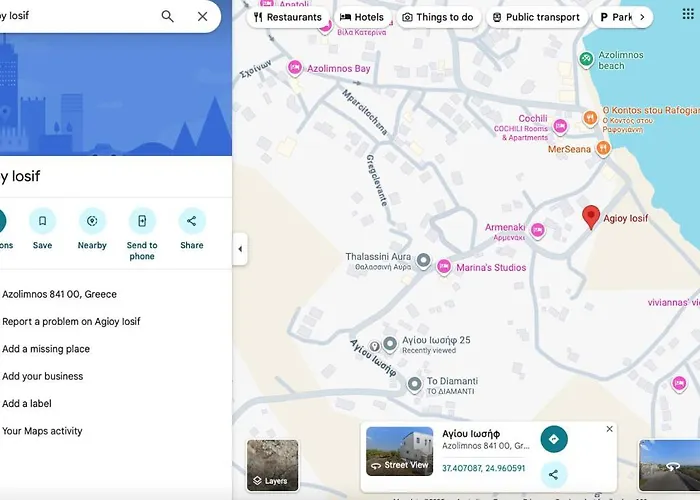Select the red Agioy Iosif map pin
Viewport: 700px width, 500px height.
tap(591, 217)
